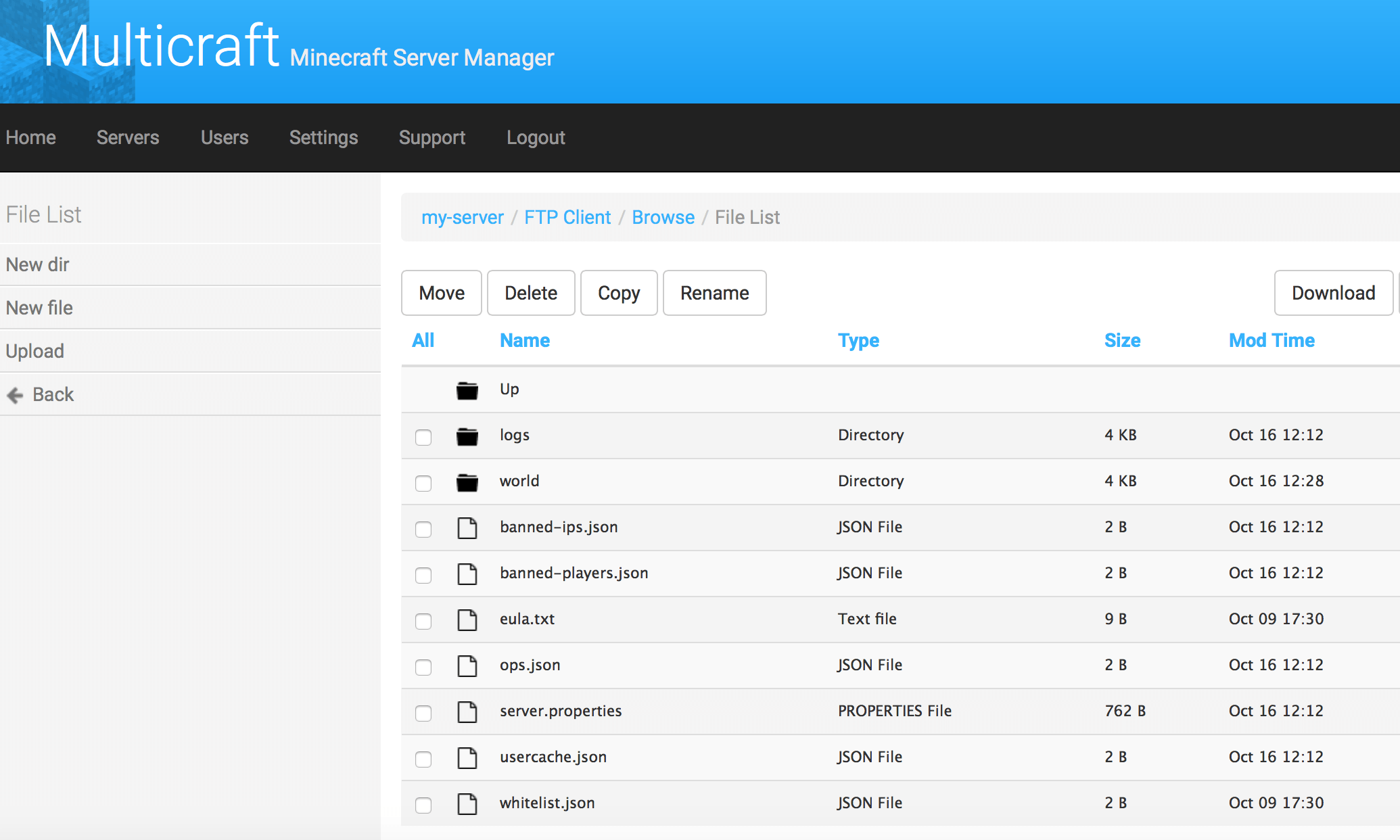The height and width of the screenshot is (840, 1400).
Task: Click the Move button
Action: pyautogui.click(x=442, y=293)
